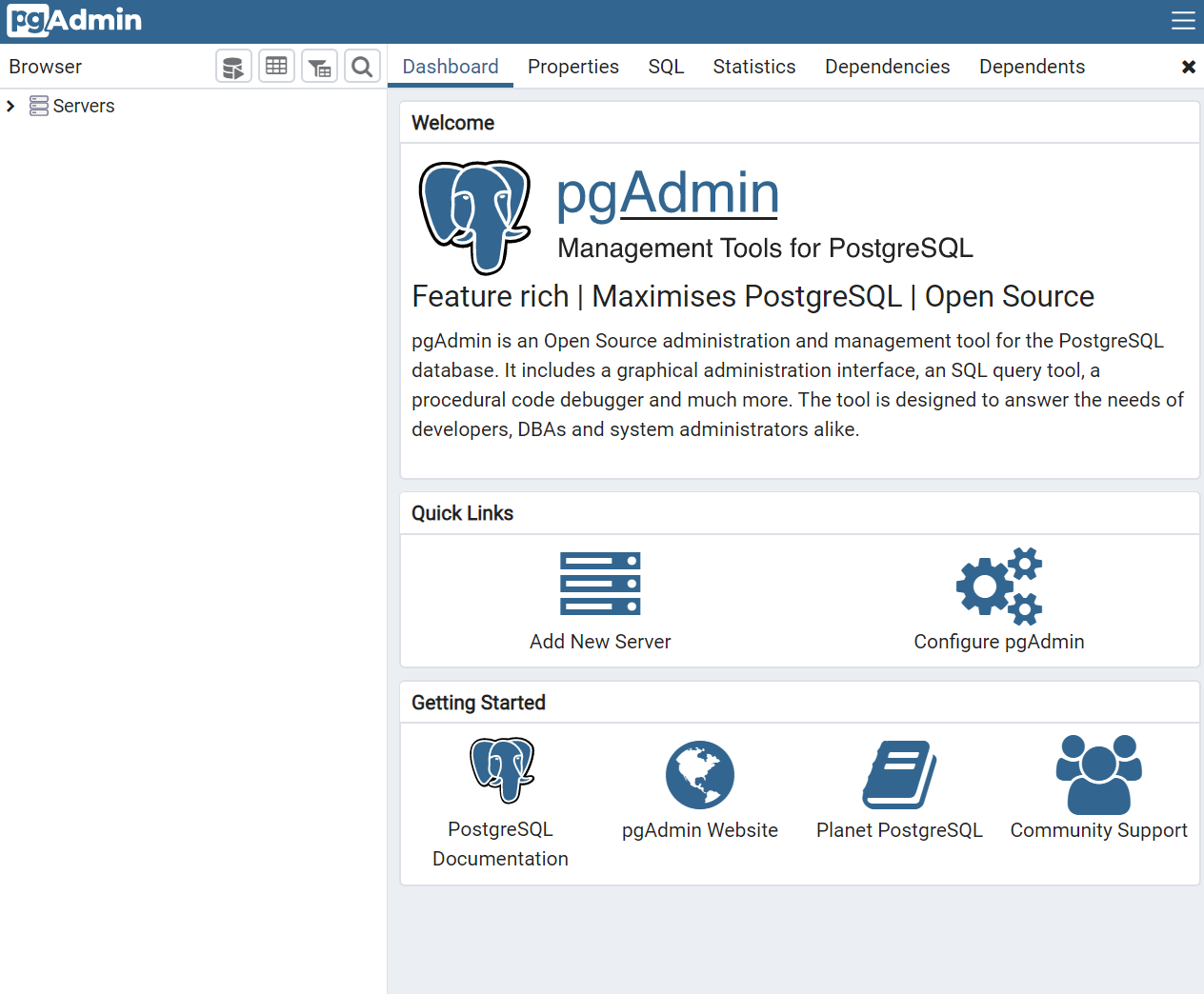Screen dimensions: 1204x994
Task: Click the Add New Server link text
Action: [600, 642]
